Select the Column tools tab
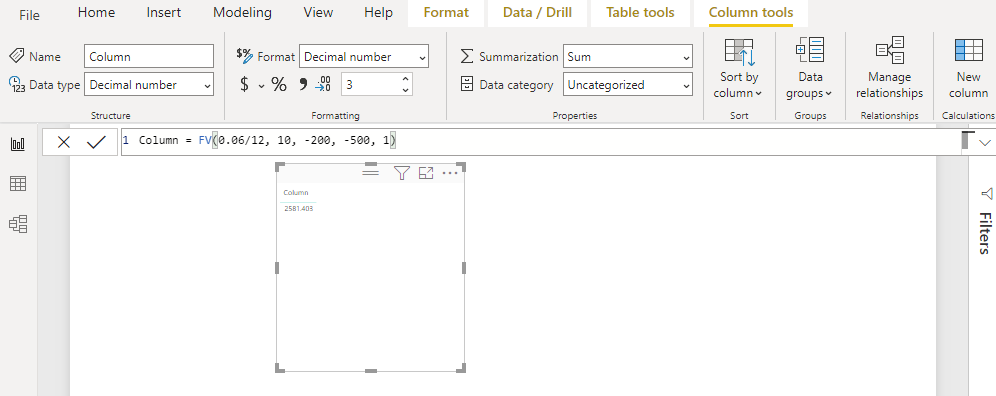Viewport: 996px width, 396px height. (x=751, y=13)
